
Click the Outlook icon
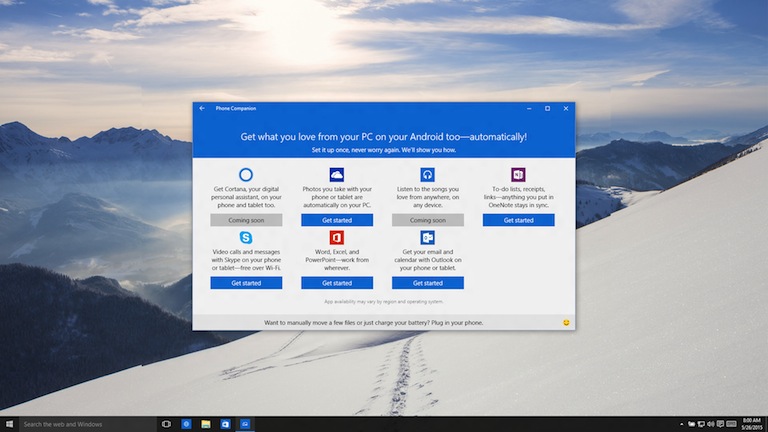[x=427, y=237]
